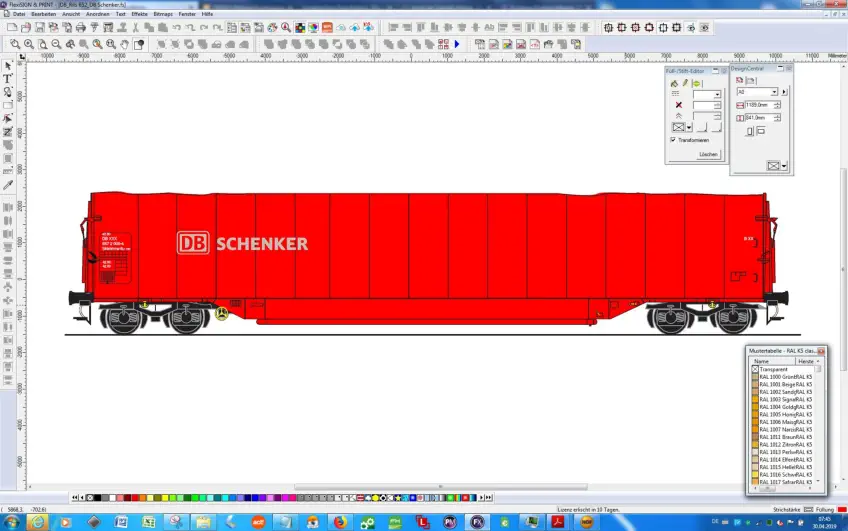Click the Save diskette icon
848x531 pixels.
point(39,27)
